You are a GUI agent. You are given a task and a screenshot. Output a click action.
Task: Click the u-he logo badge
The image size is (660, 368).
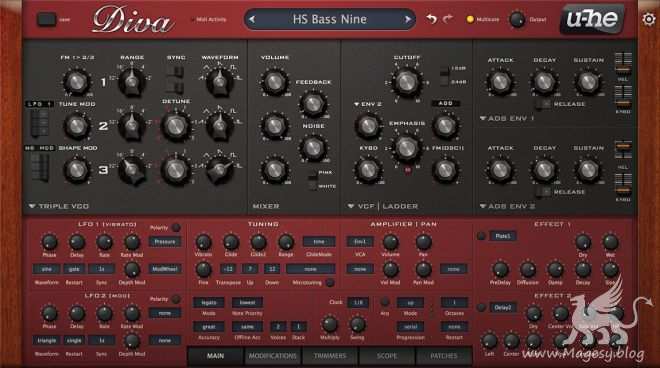click(592, 19)
